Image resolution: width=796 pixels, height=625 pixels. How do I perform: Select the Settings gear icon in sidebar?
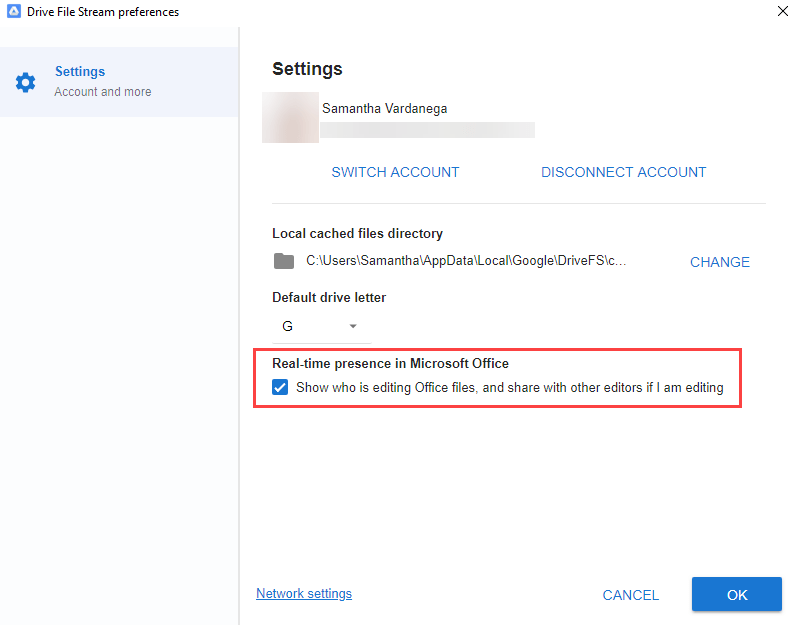coord(25,82)
